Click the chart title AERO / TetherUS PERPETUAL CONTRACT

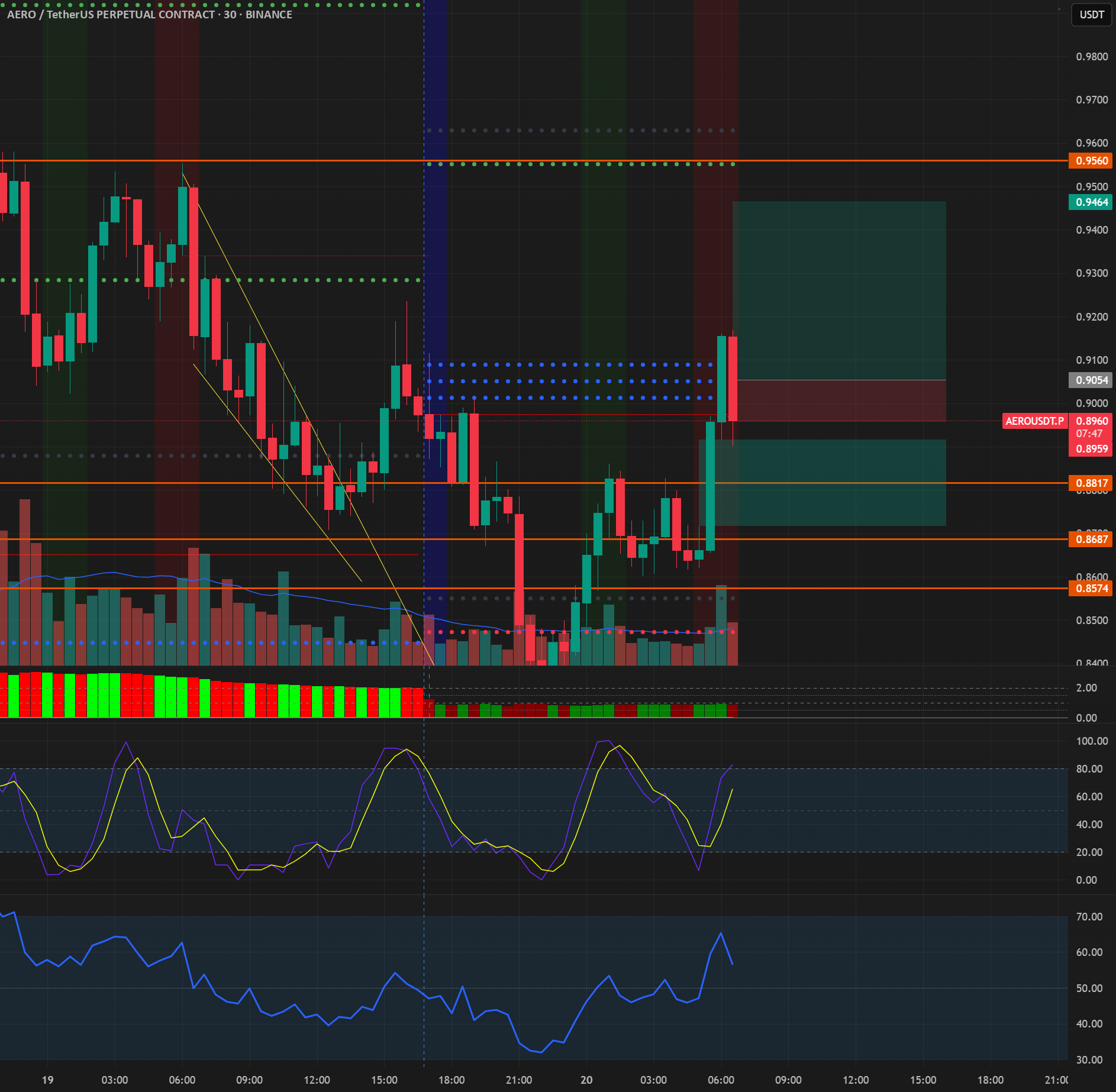coord(111,15)
